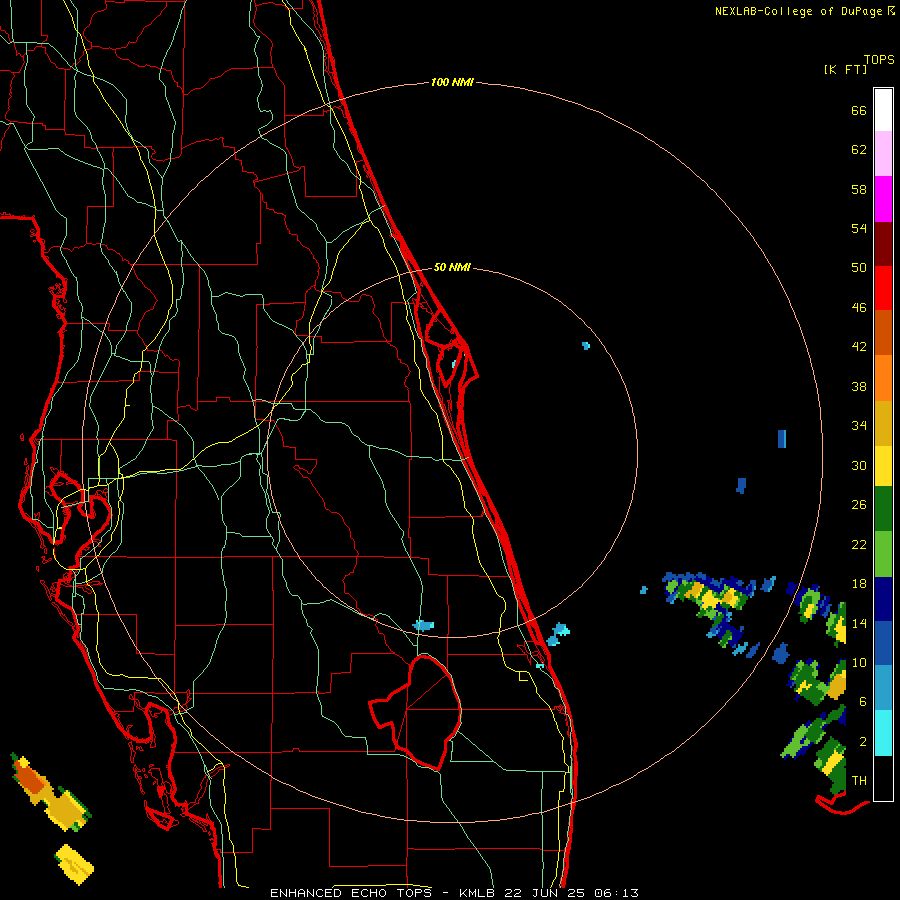Click the 2 legend value label
The width and height of the screenshot is (900, 900).
point(863,742)
